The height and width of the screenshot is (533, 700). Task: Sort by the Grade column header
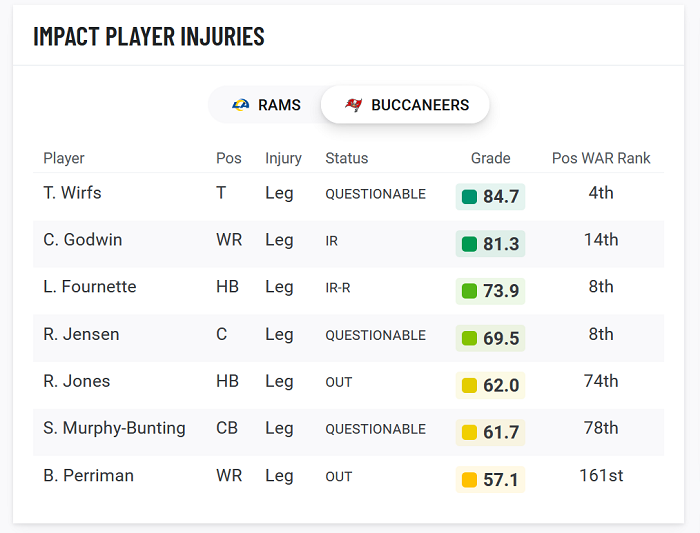click(x=490, y=158)
